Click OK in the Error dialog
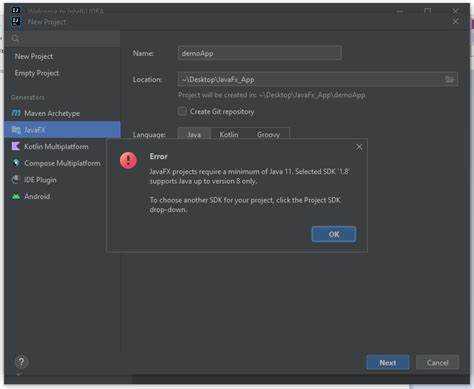474x389 pixels. pyautogui.click(x=334, y=234)
